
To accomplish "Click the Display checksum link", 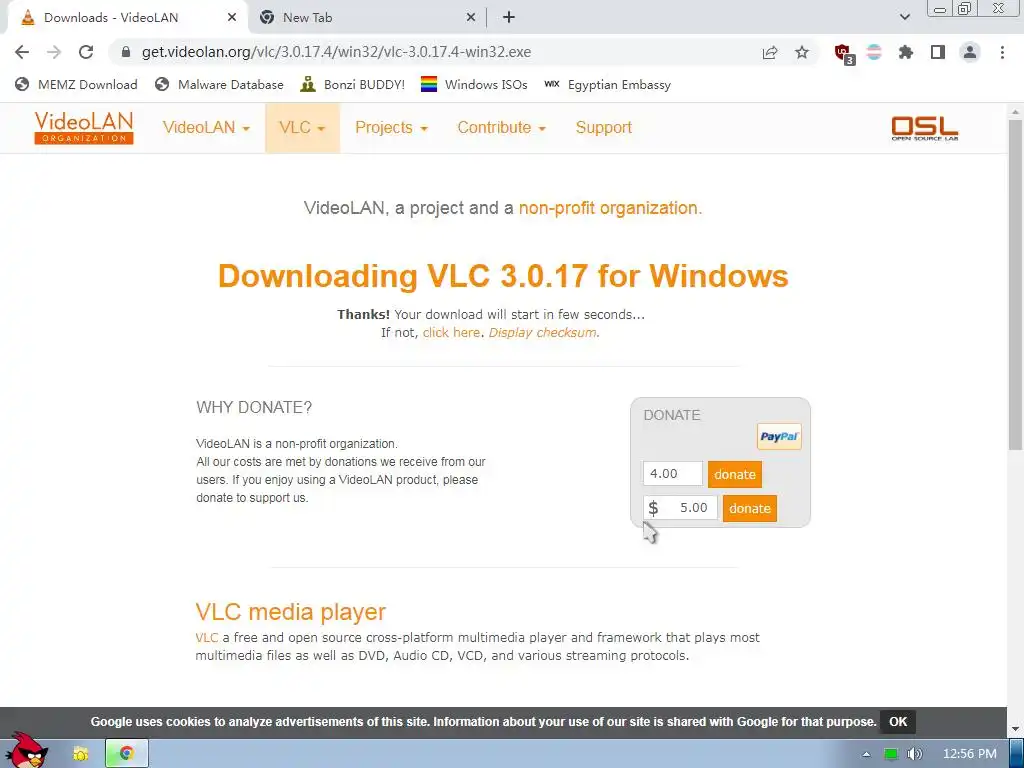I will point(542,332).
